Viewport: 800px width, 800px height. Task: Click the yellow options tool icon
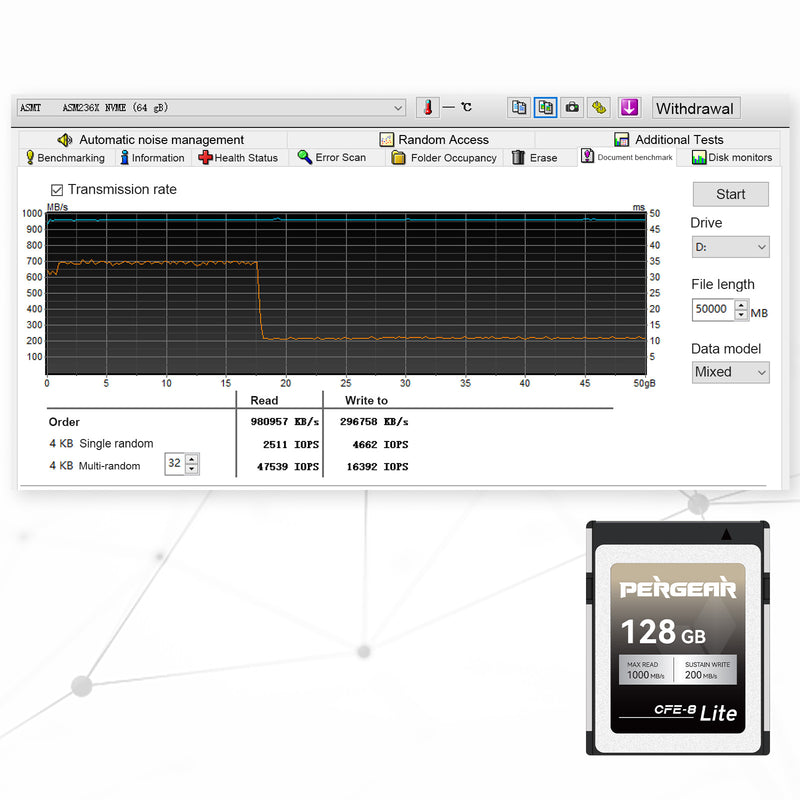599,108
